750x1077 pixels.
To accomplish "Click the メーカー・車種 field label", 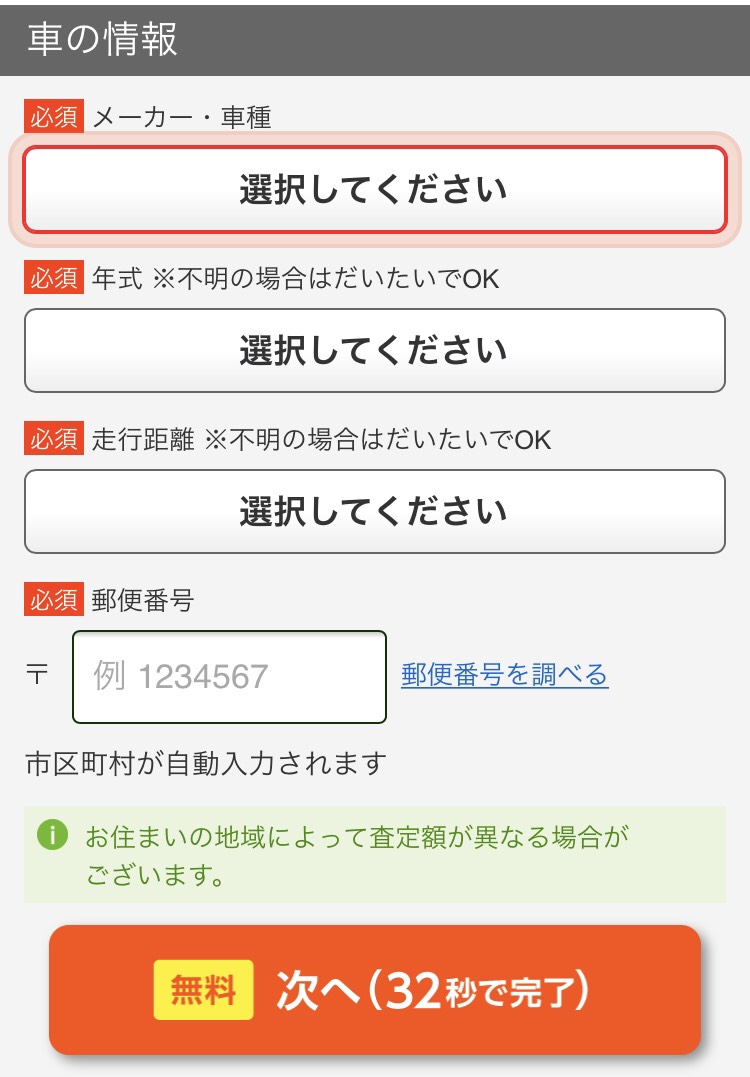I will click(182, 117).
